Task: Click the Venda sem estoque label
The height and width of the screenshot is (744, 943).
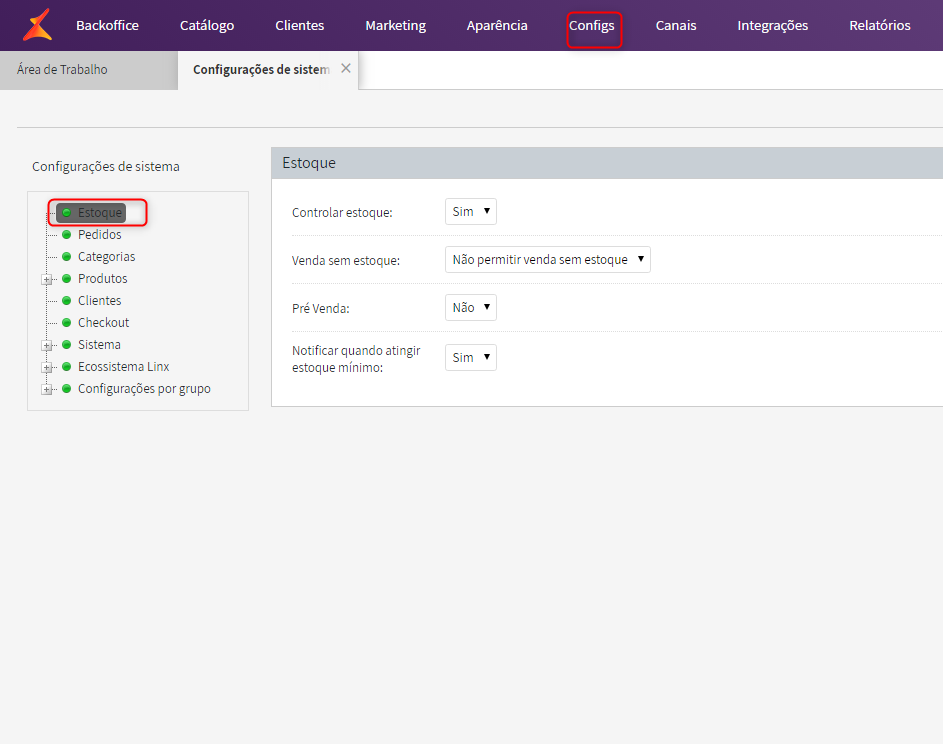Action: 346,260
